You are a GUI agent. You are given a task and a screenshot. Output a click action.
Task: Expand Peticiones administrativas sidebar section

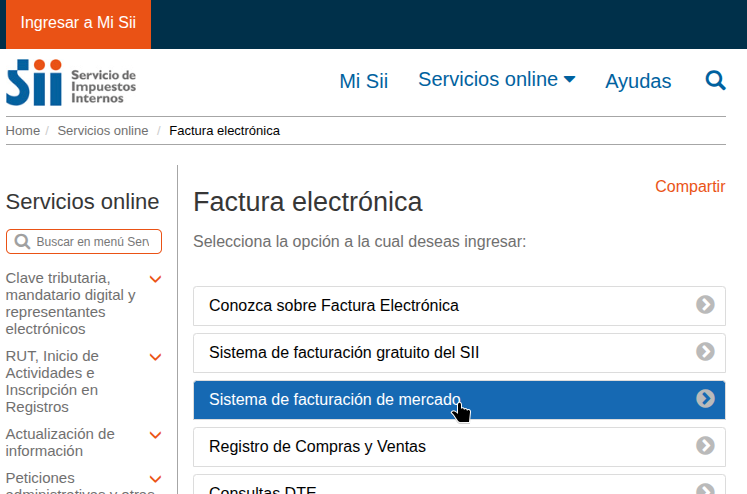[155, 479]
